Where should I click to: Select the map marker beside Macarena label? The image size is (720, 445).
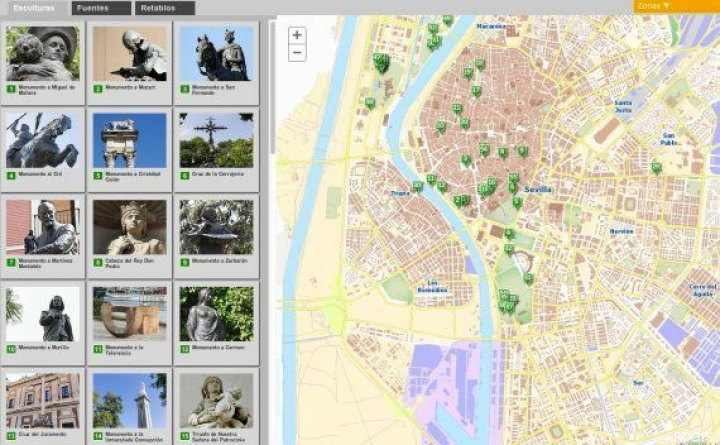(447, 20)
